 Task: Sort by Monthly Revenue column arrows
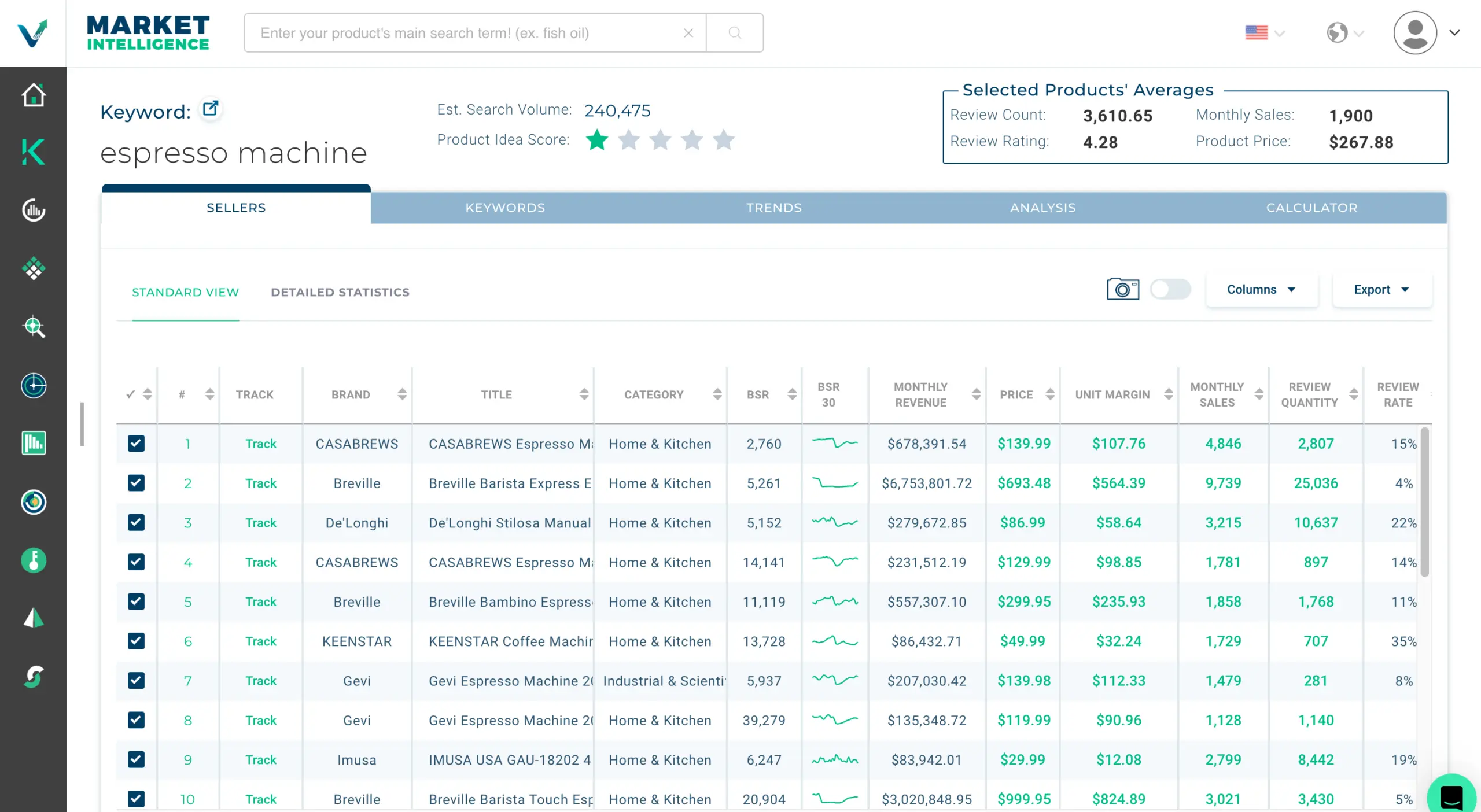point(977,394)
